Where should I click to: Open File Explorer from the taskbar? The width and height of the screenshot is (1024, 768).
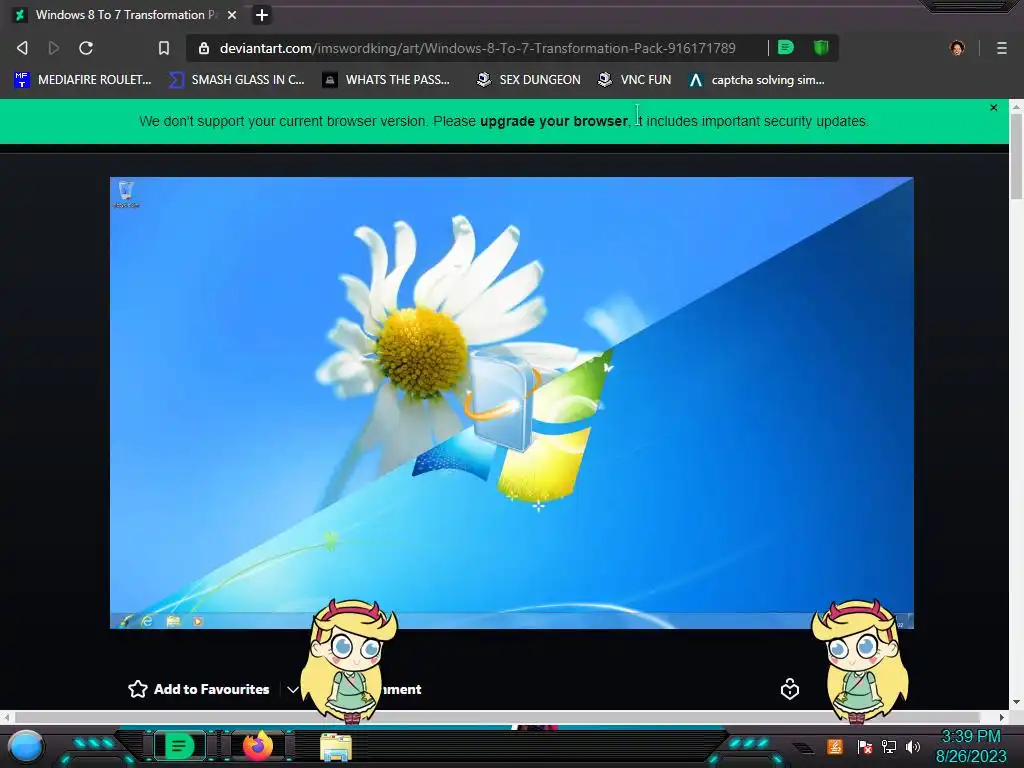click(336, 747)
